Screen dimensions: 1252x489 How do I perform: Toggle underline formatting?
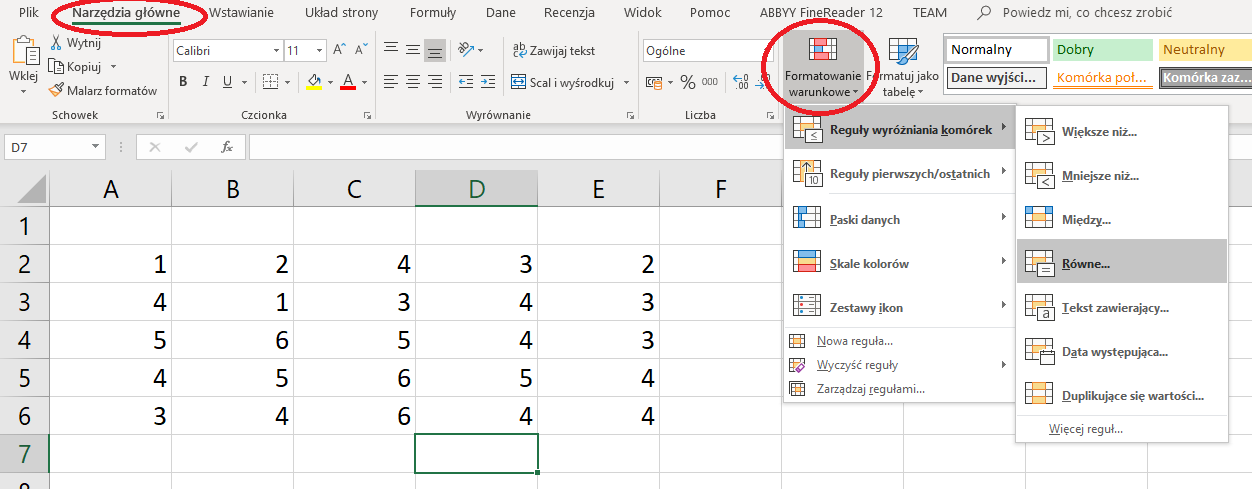coord(229,82)
